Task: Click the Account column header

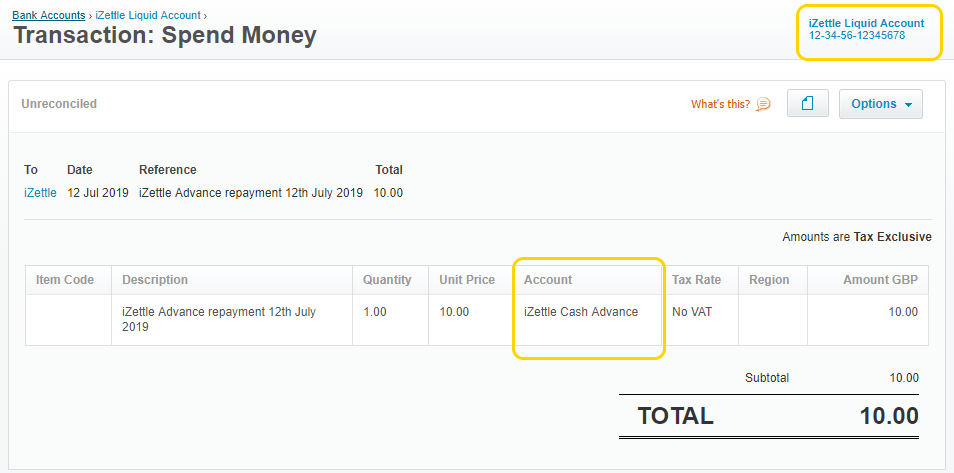Action: point(548,280)
